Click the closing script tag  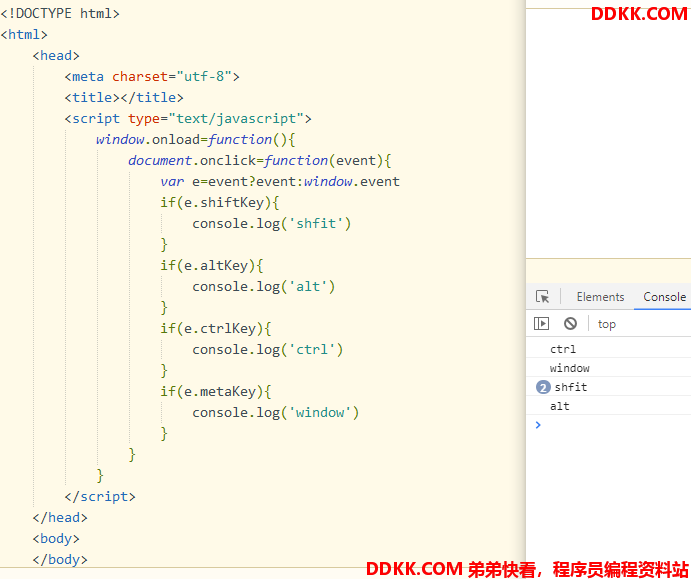(x=100, y=497)
